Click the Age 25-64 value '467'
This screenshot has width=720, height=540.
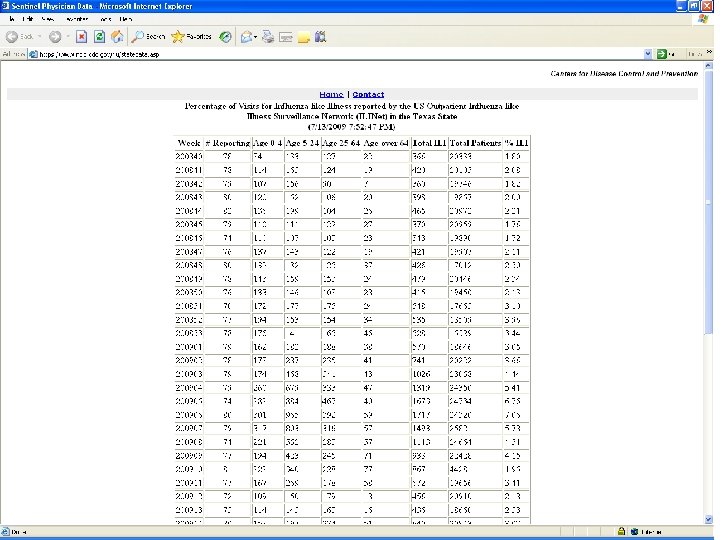pos(329,401)
